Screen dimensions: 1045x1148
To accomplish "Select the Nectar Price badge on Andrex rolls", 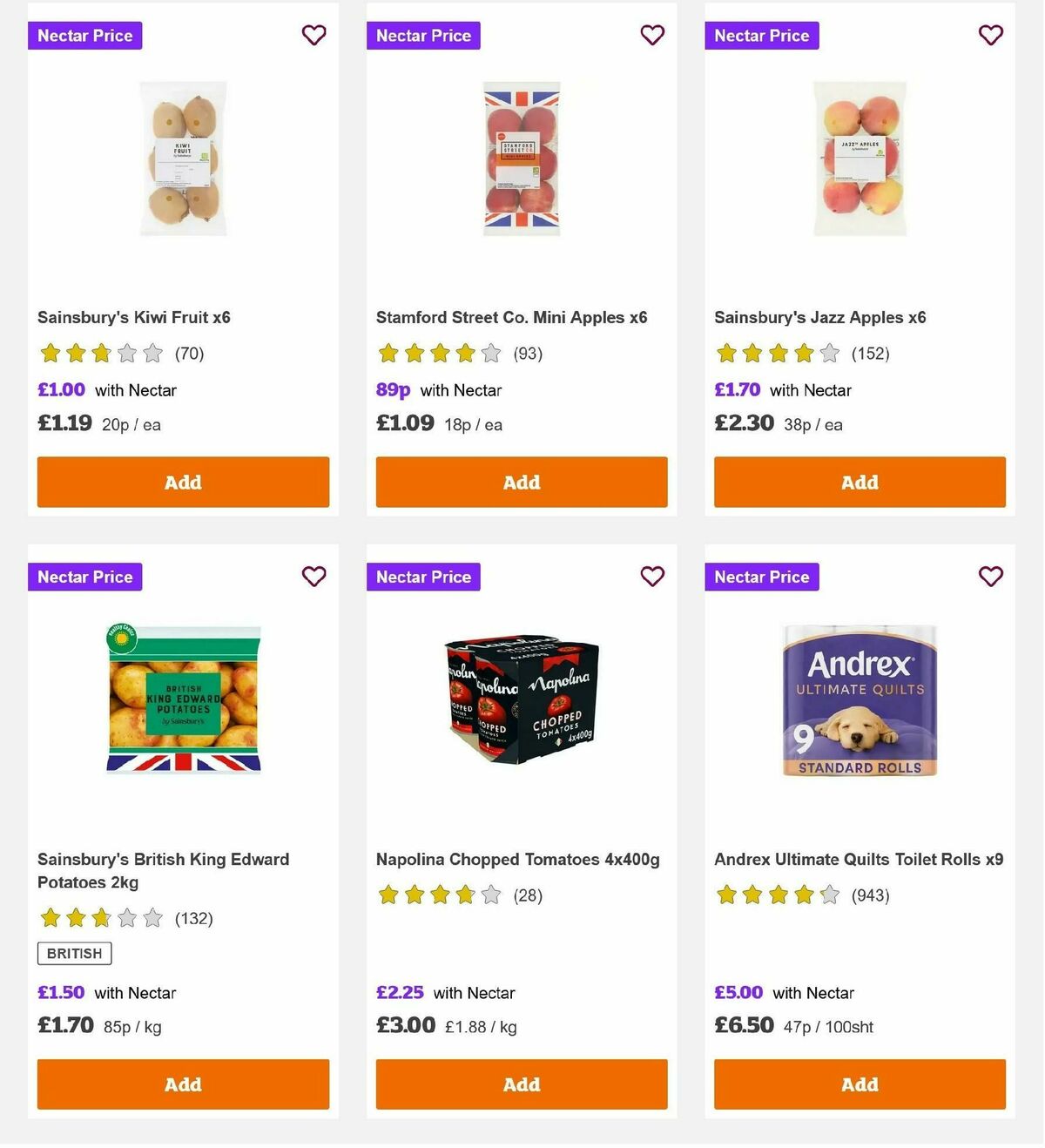I will click(x=761, y=577).
